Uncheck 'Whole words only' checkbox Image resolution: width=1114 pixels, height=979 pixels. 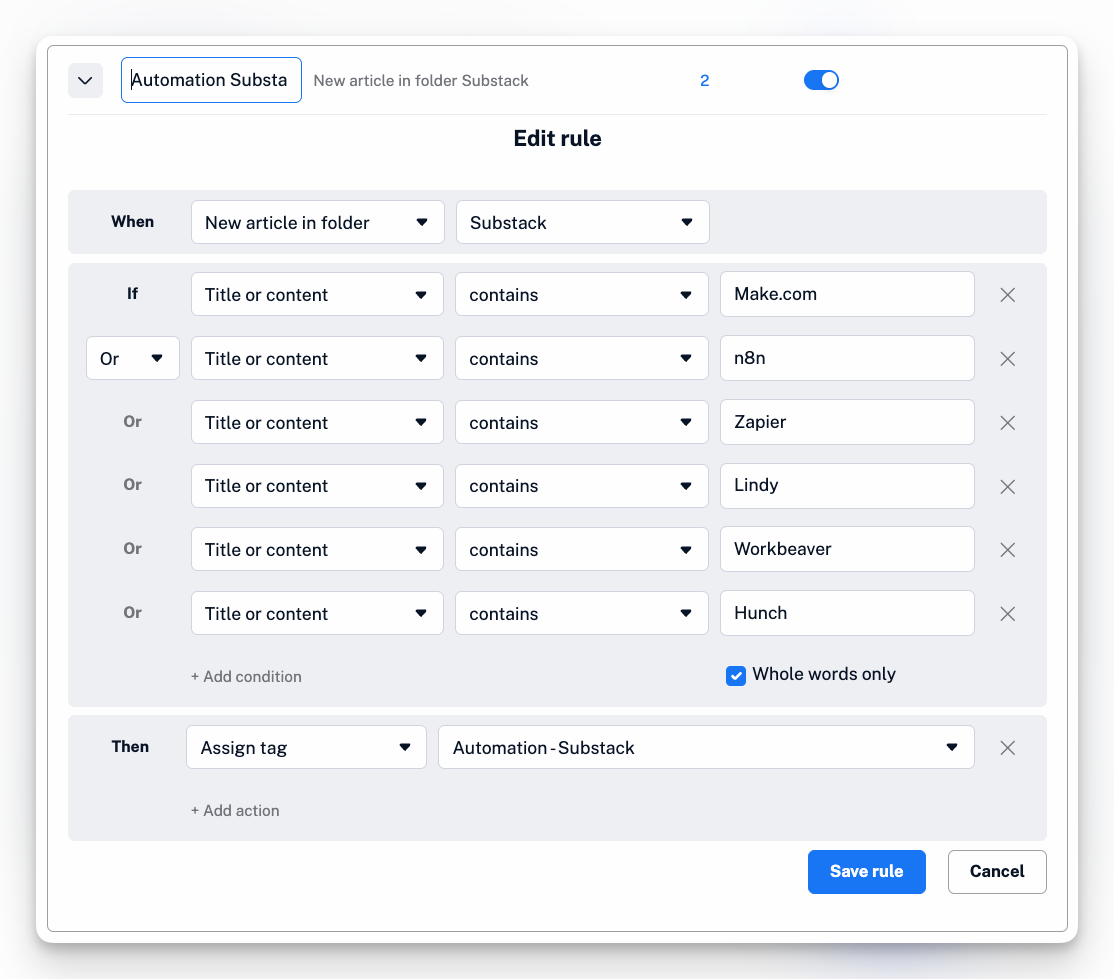(x=736, y=676)
